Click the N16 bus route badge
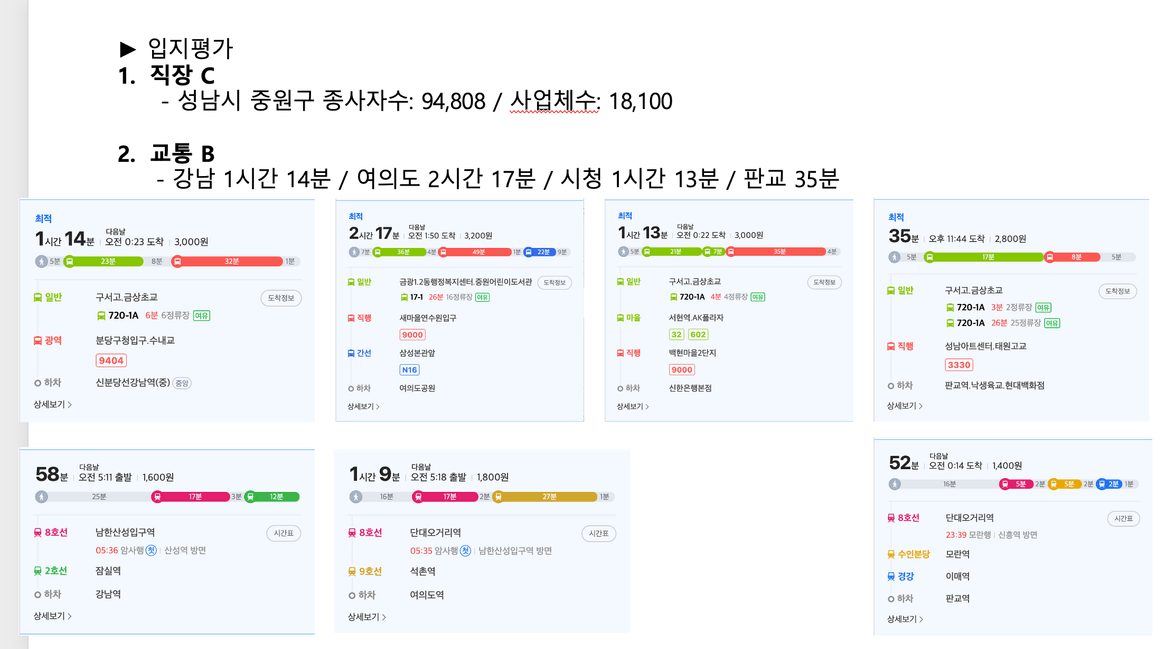This screenshot has width=1165, height=649. click(x=410, y=370)
